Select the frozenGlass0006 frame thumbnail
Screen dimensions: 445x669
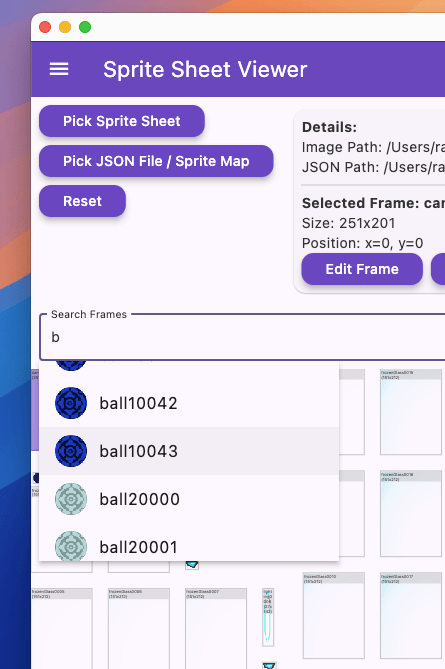(x=139, y=629)
